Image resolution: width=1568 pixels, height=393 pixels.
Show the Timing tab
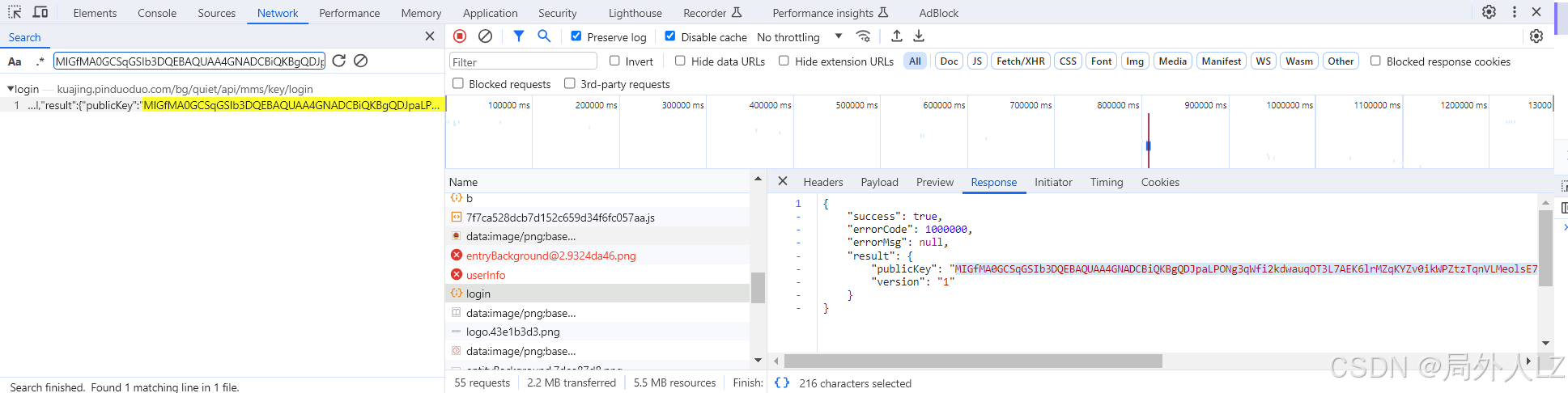coord(1107,182)
